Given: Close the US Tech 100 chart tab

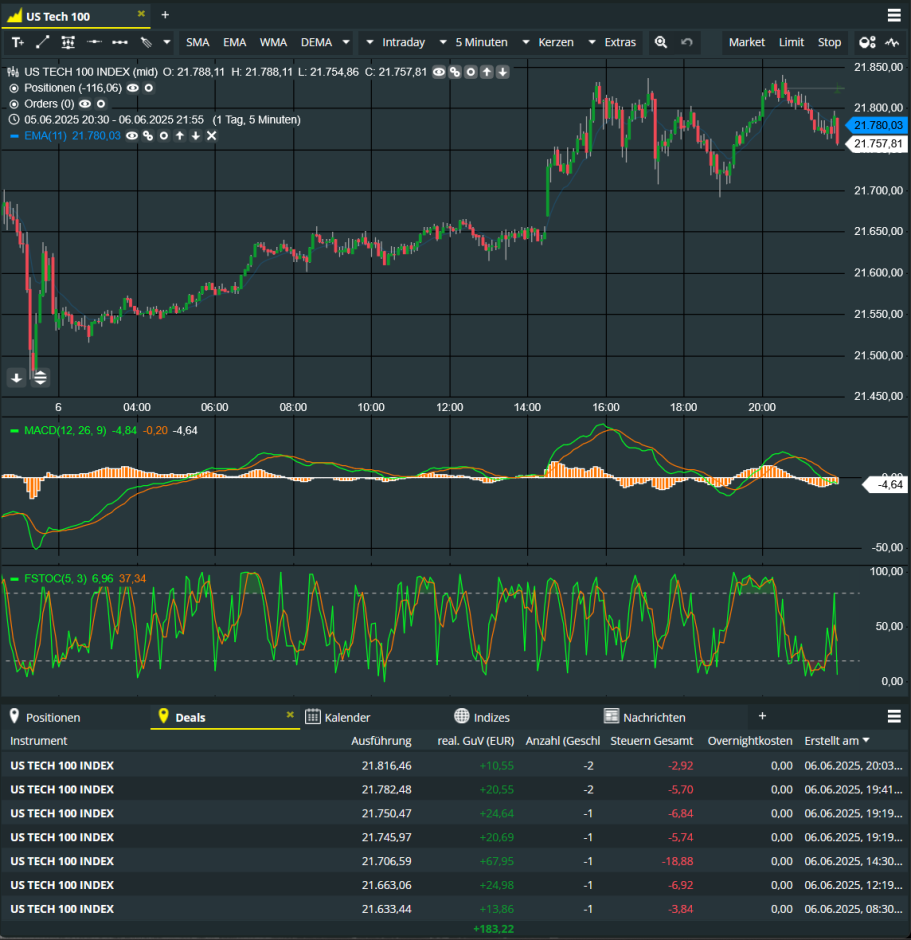Looking at the screenshot, I should click(141, 14).
